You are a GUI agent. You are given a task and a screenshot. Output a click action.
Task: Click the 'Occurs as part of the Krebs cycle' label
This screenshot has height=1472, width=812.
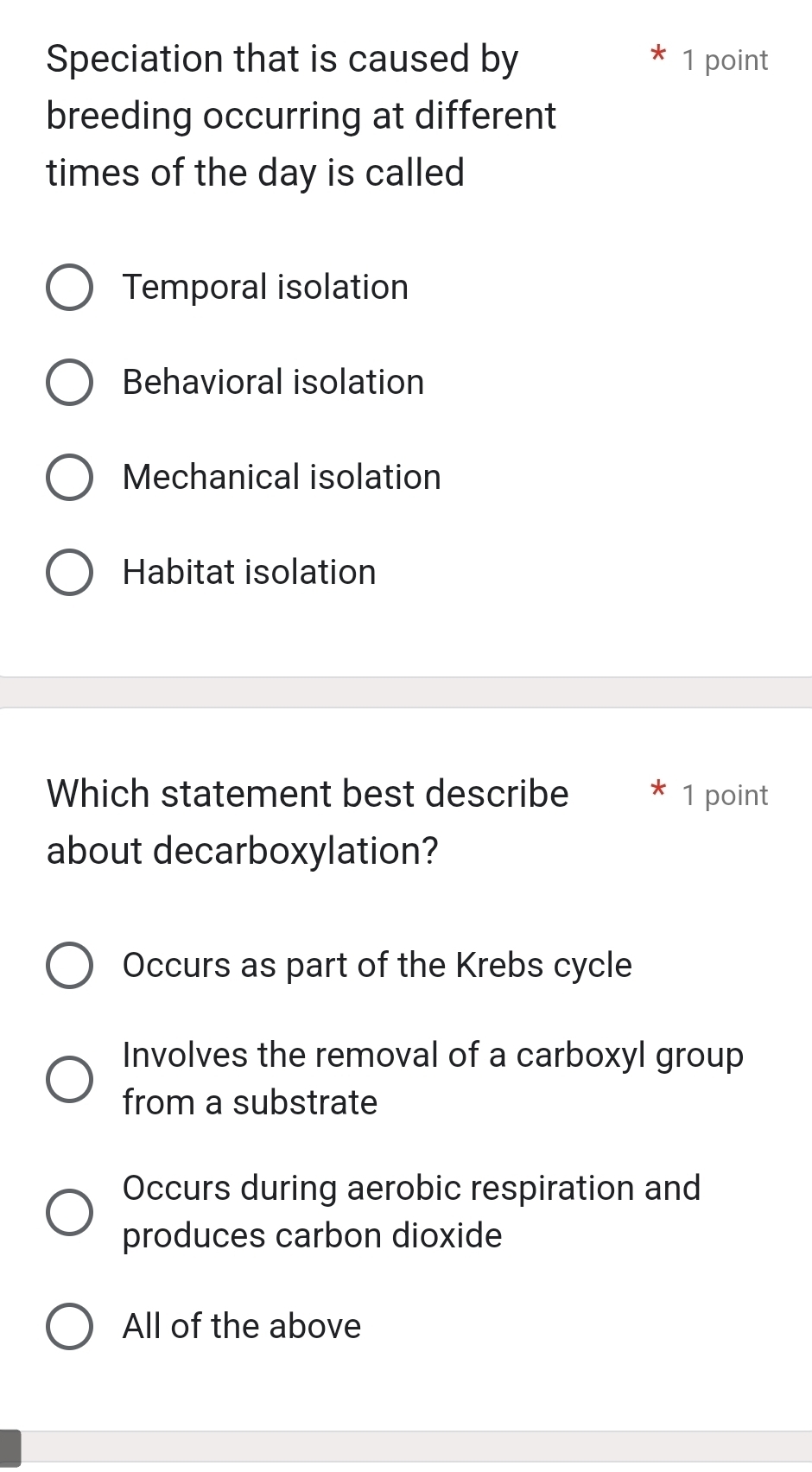[x=377, y=966]
